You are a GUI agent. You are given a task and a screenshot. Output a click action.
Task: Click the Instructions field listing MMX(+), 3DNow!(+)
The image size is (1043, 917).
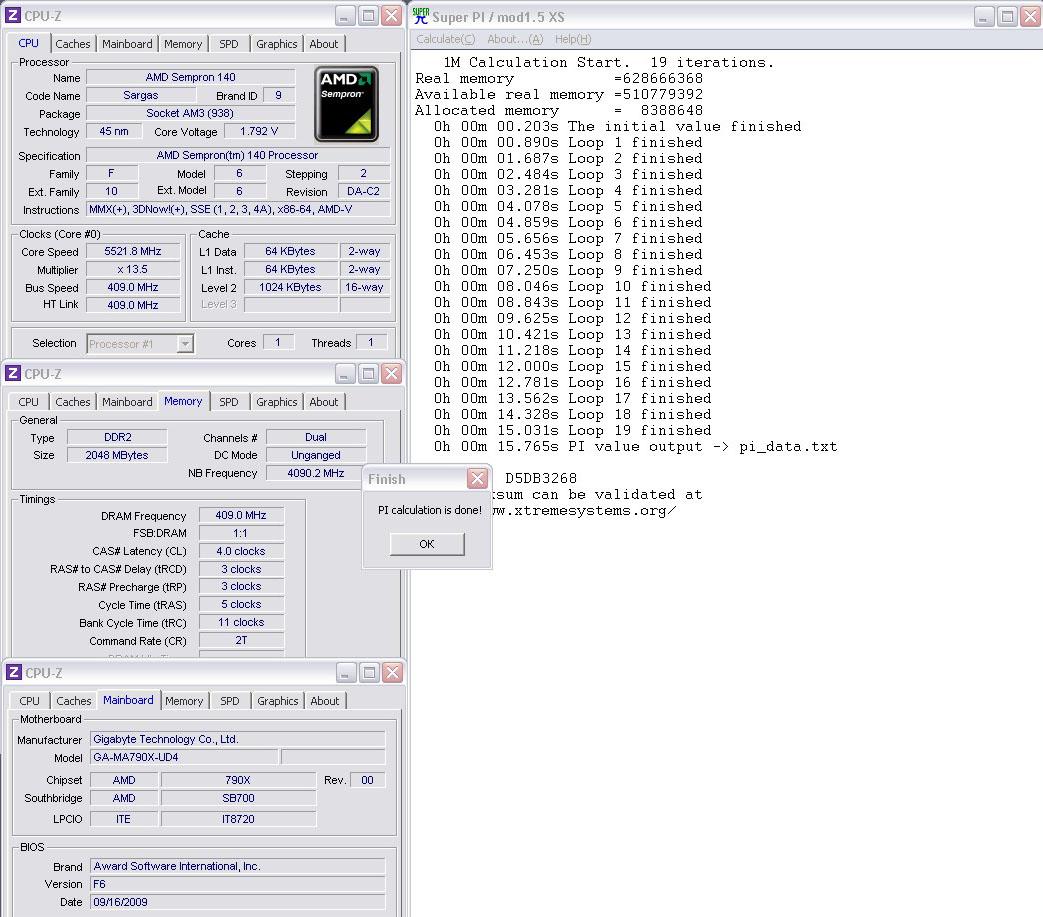(238, 209)
